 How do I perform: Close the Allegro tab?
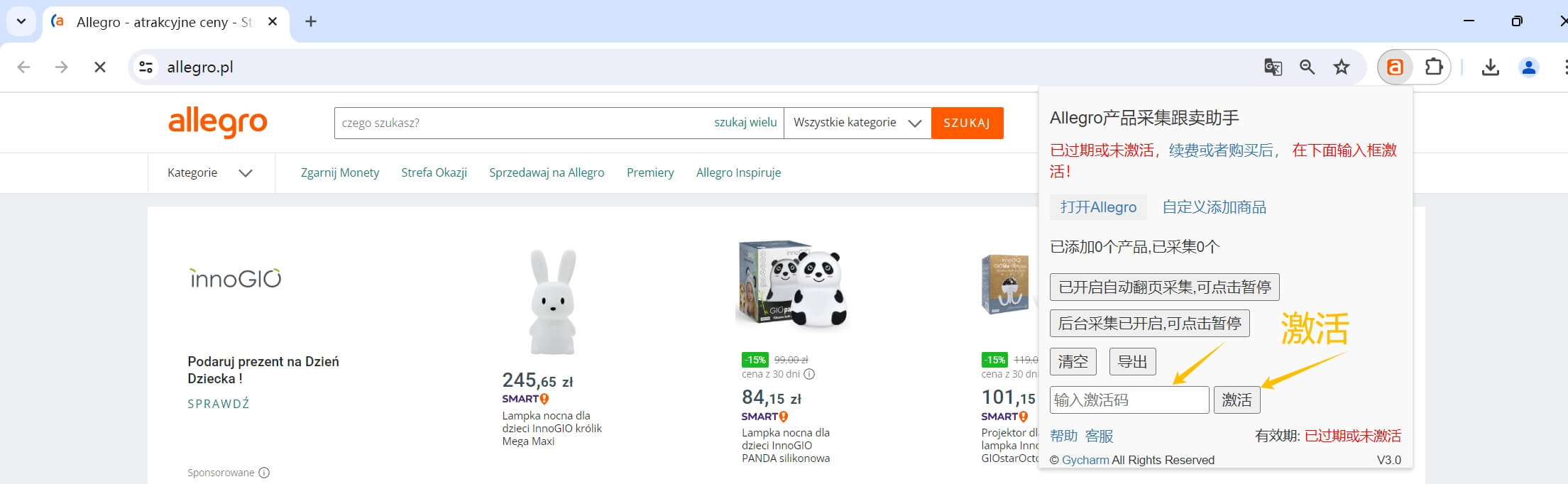tap(273, 22)
